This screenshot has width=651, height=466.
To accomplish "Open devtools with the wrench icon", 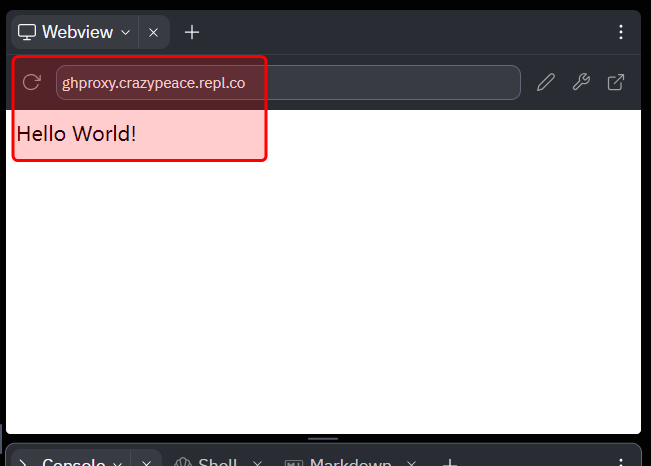I will pyautogui.click(x=581, y=83).
